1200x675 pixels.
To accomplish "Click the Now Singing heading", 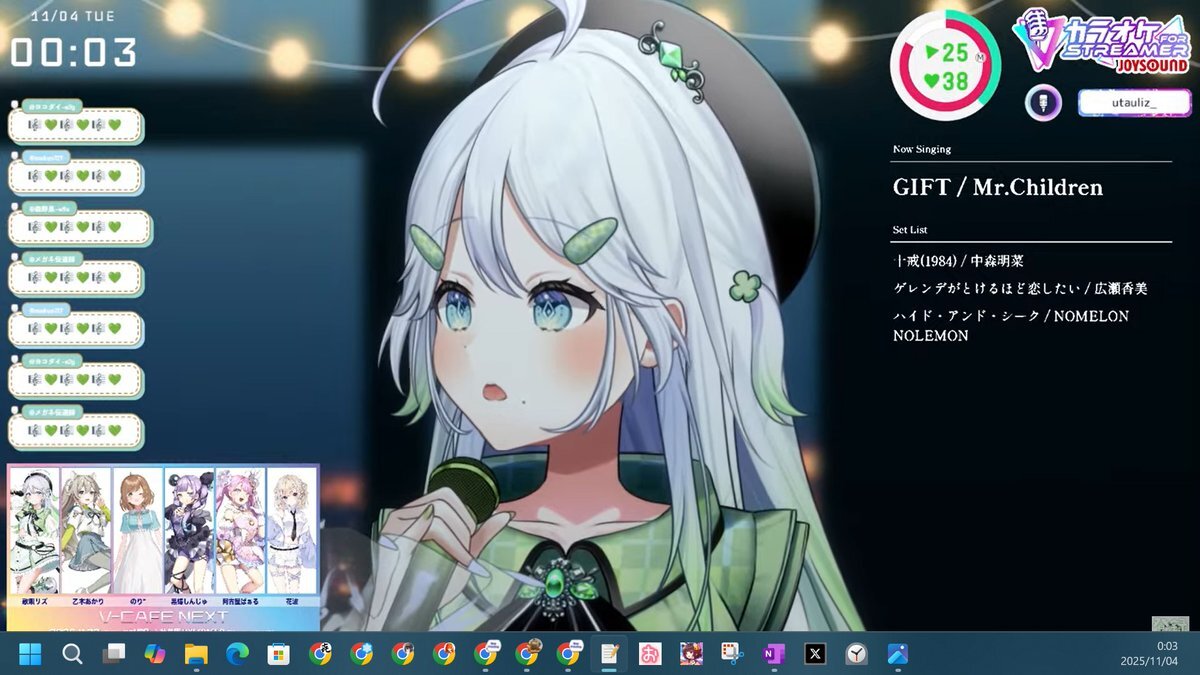I will pyautogui.click(x=922, y=149).
